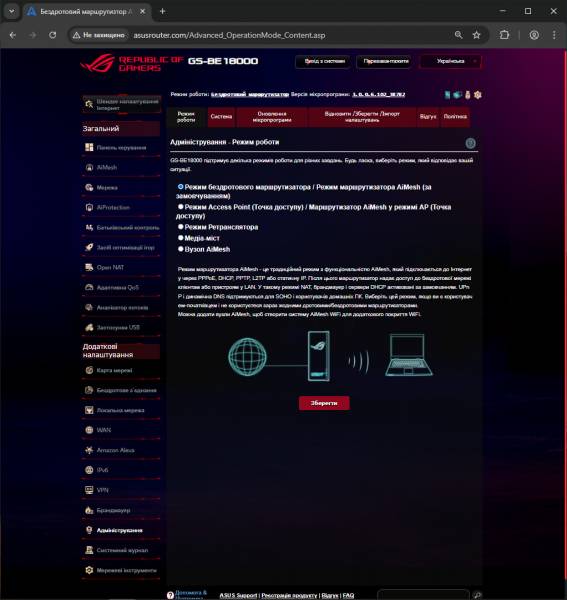
Task: Open the IPv6 sidebar item
Action: click(121, 470)
